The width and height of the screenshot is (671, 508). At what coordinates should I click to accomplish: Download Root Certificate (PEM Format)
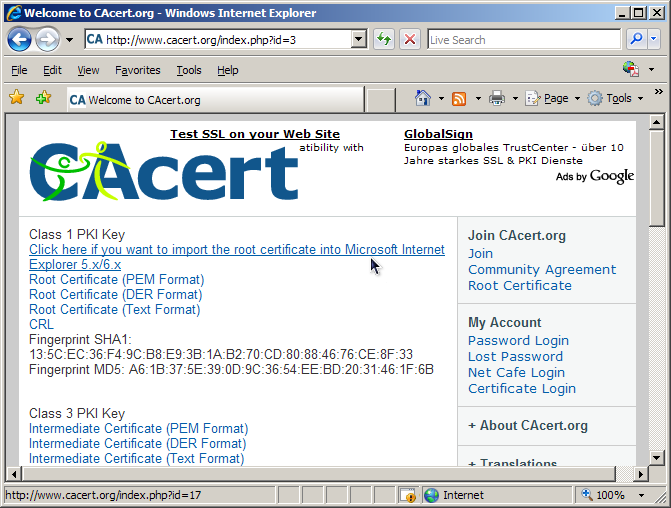click(x=116, y=279)
